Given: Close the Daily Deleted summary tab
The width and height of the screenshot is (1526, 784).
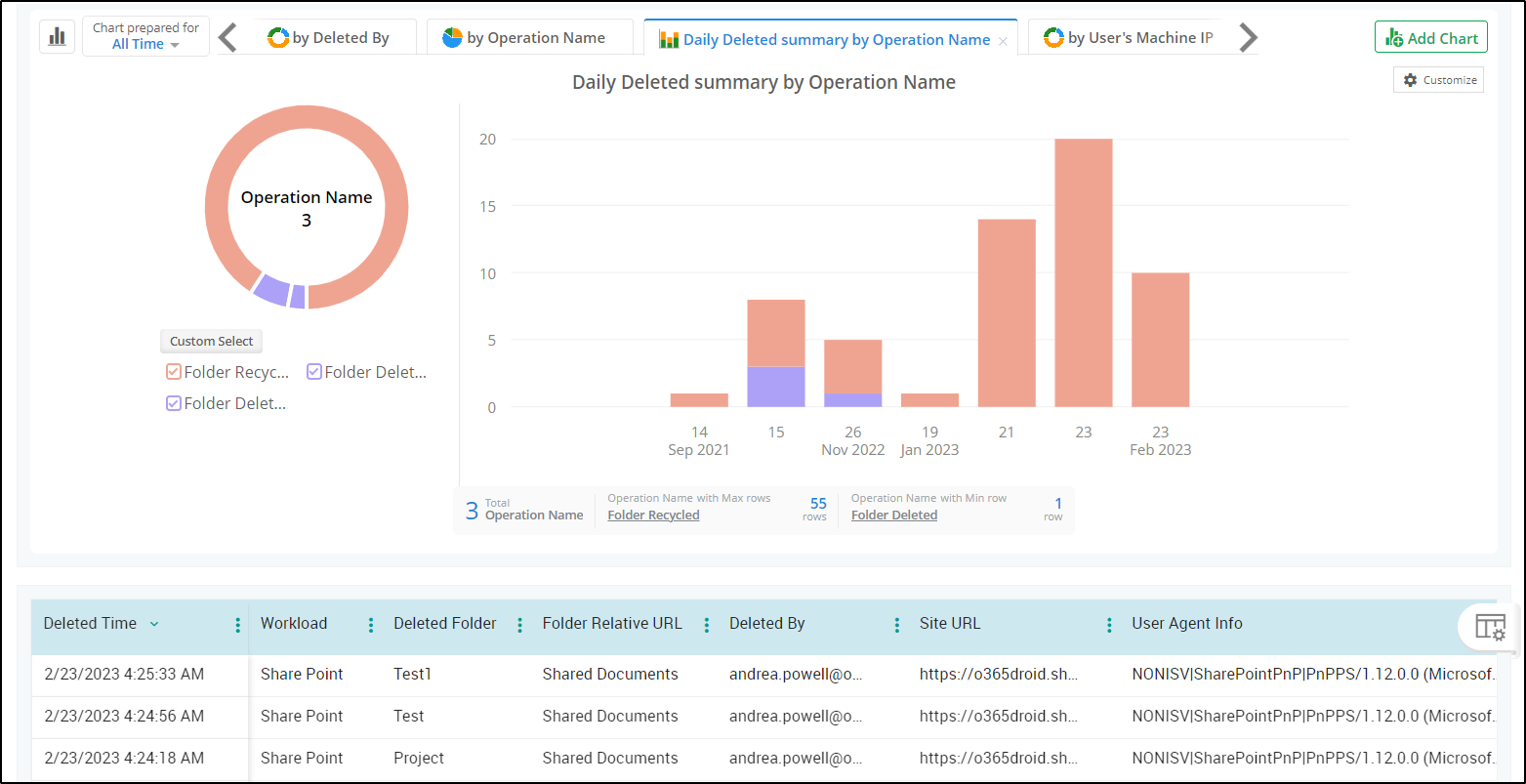Looking at the screenshot, I should [1003, 41].
